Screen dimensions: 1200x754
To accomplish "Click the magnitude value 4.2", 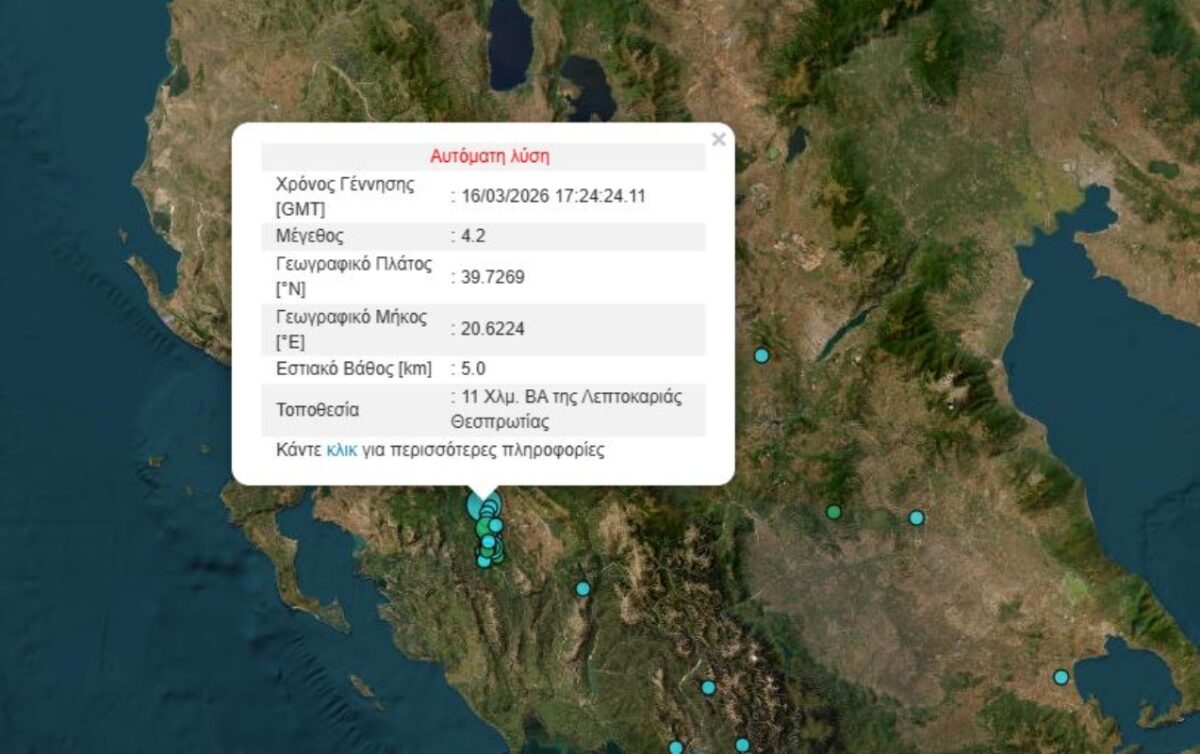I will 473,237.
